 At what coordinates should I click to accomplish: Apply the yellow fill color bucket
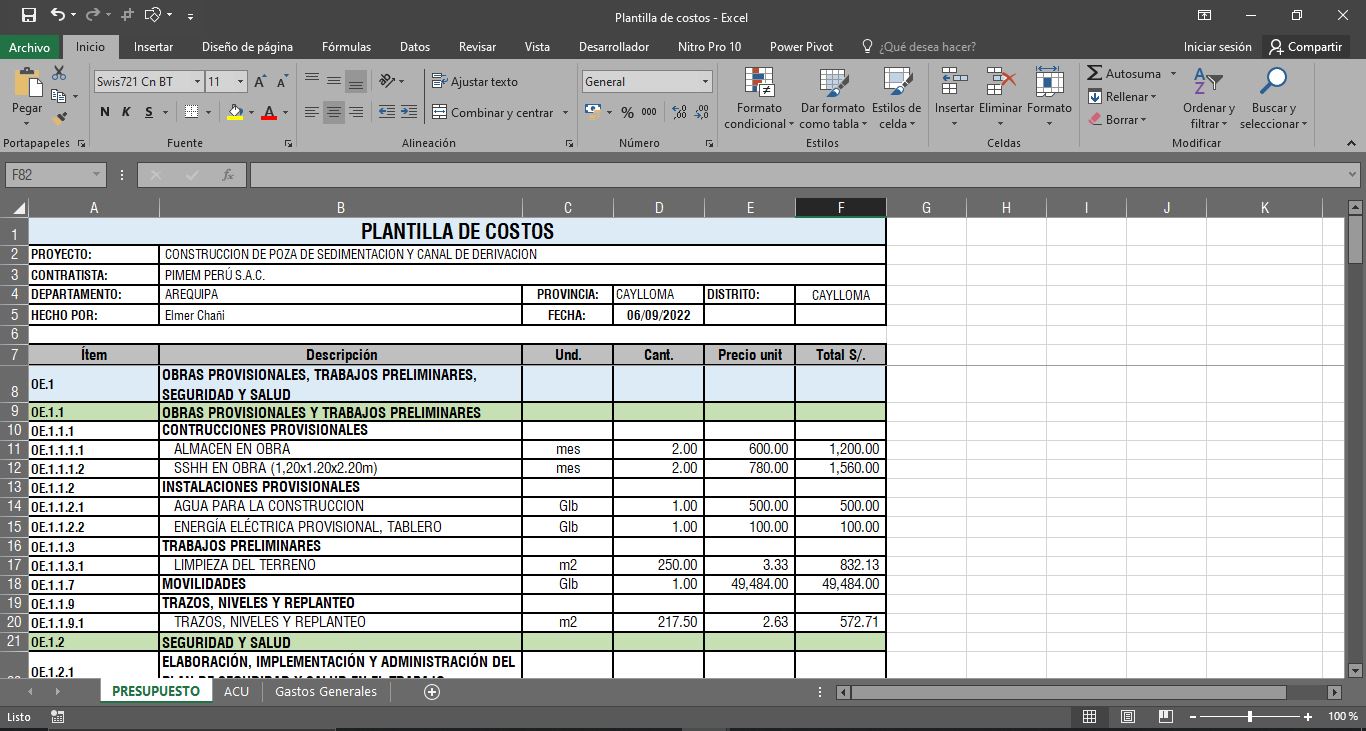(x=235, y=112)
